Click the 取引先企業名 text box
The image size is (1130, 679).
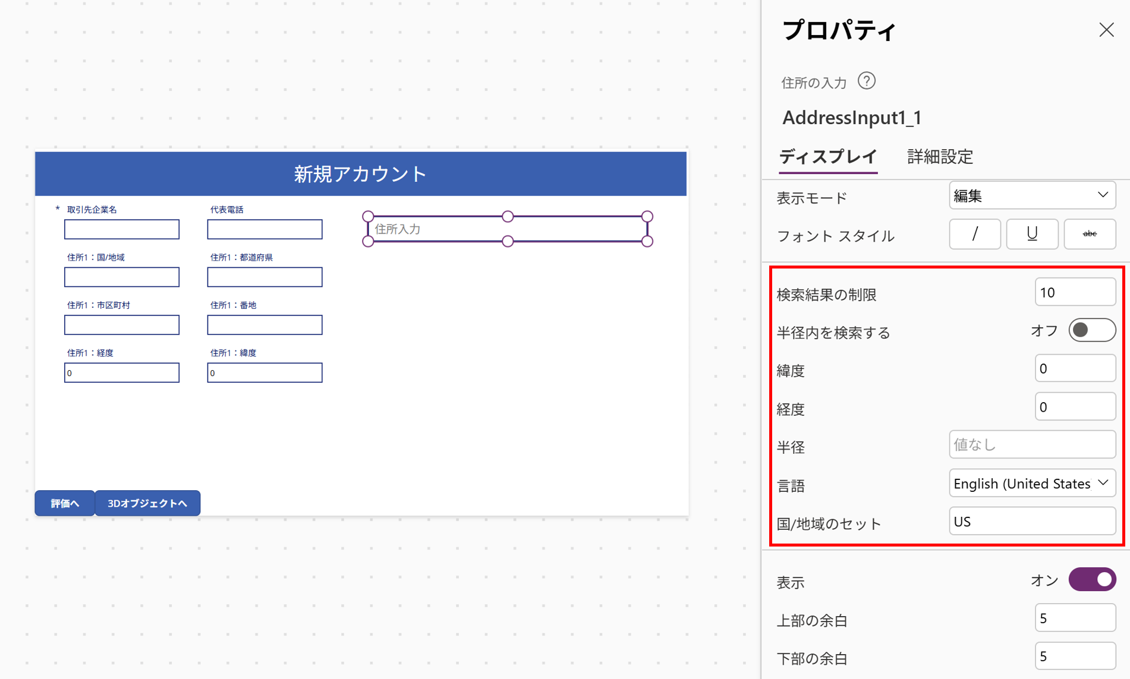tap(122, 229)
